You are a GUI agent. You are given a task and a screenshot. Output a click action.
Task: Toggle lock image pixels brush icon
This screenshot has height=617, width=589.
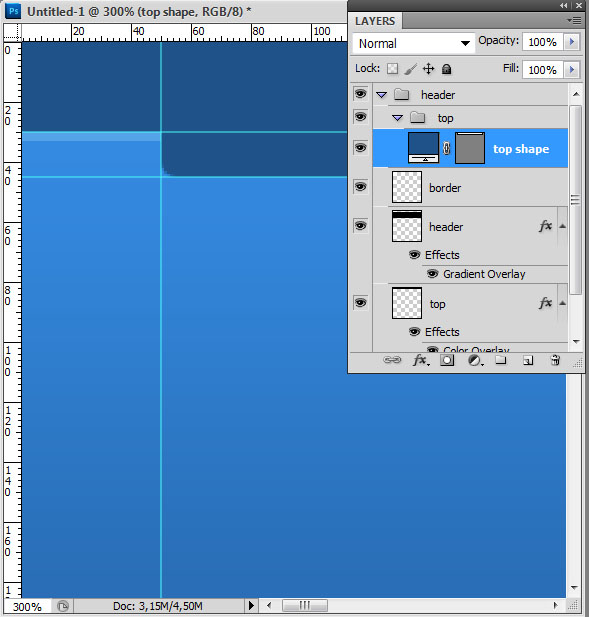click(410, 69)
